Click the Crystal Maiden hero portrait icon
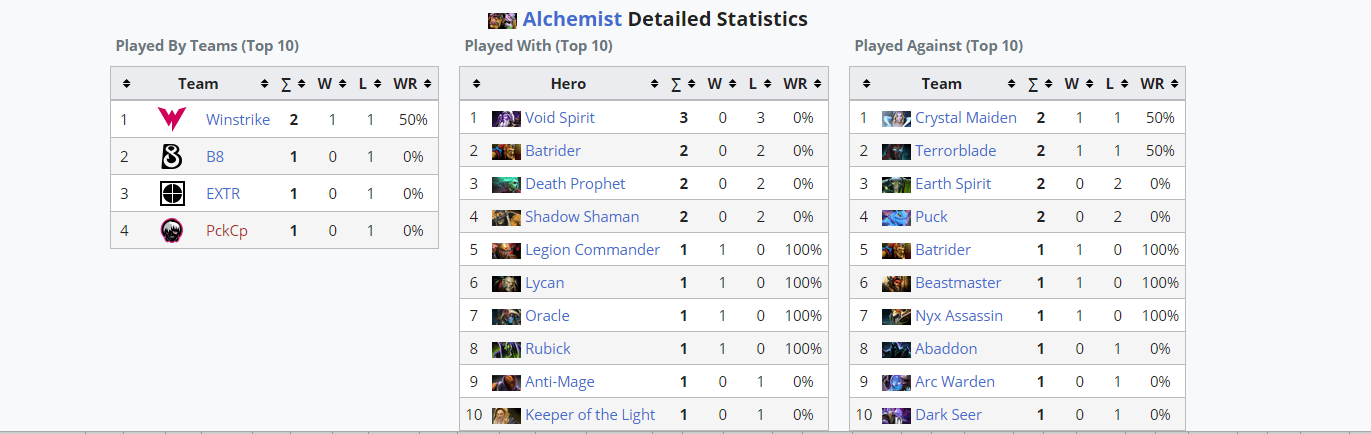This screenshot has height=434, width=1371. 896,118
